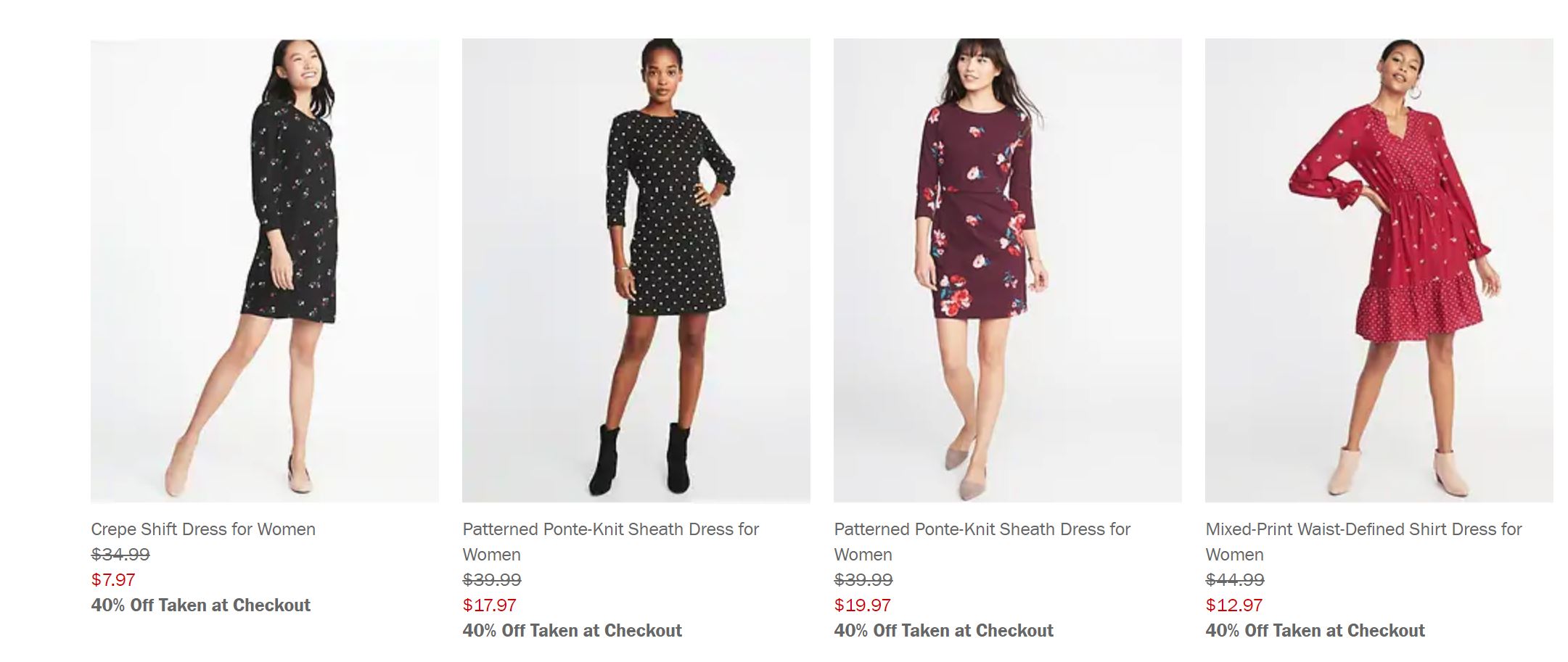This screenshot has width=1568, height=662.
Task: Click the $7.97 sale price
Action: [113, 580]
